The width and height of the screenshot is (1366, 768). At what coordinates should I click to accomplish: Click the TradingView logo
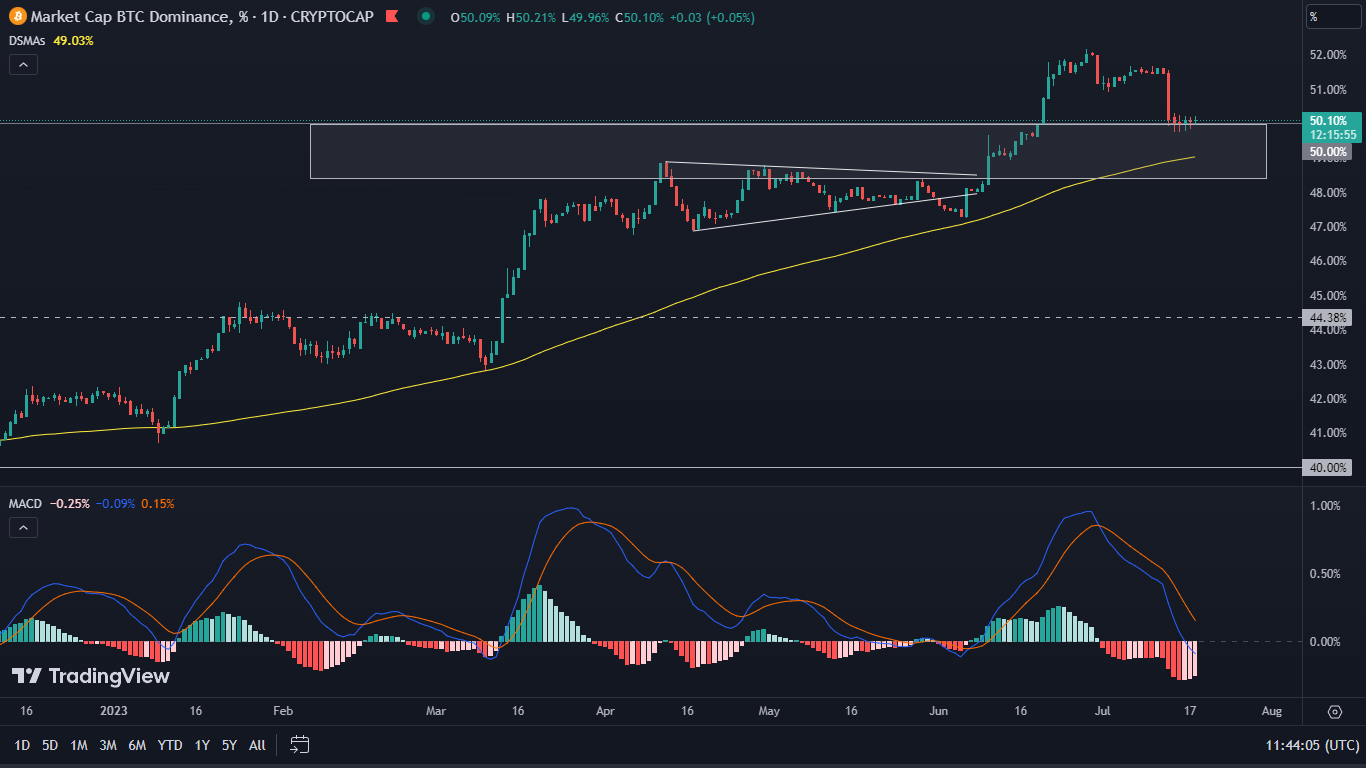click(x=91, y=676)
